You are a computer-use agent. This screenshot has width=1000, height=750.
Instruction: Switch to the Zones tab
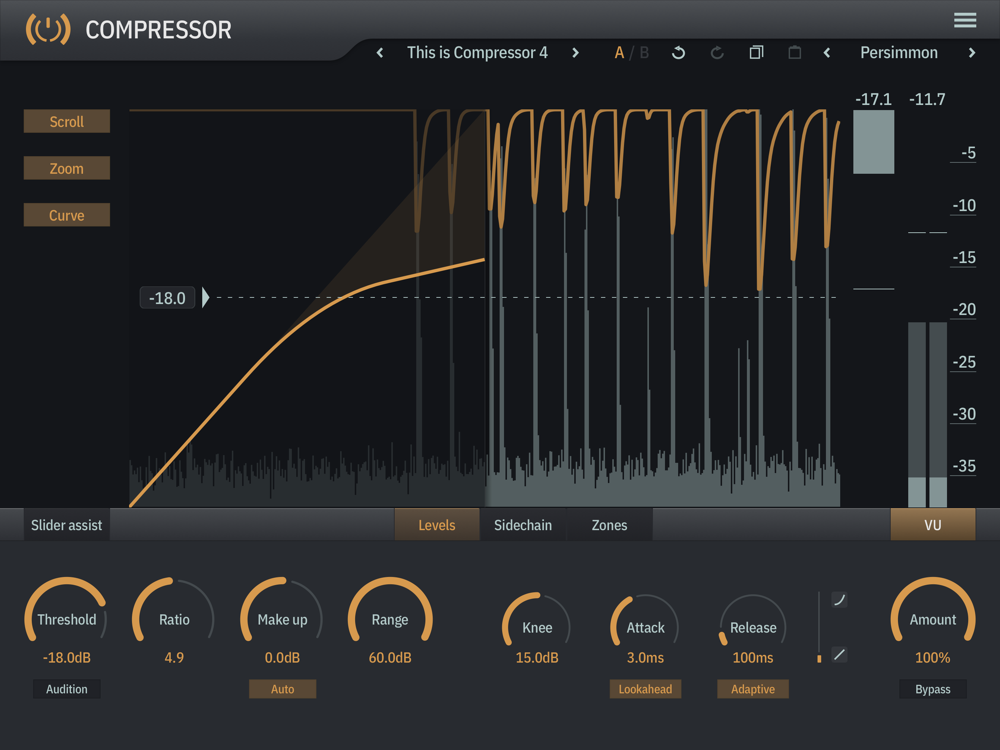pos(609,525)
